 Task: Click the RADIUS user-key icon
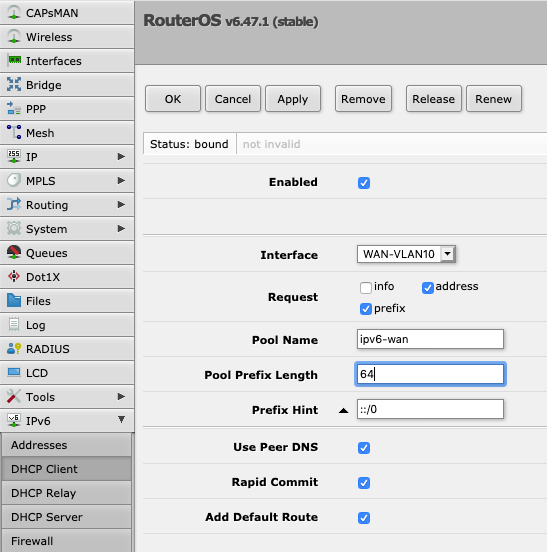[x=14, y=349]
